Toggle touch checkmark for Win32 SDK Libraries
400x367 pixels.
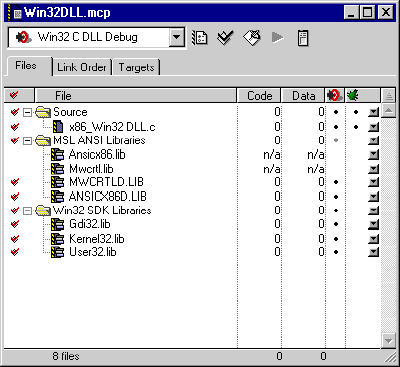(14, 211)
